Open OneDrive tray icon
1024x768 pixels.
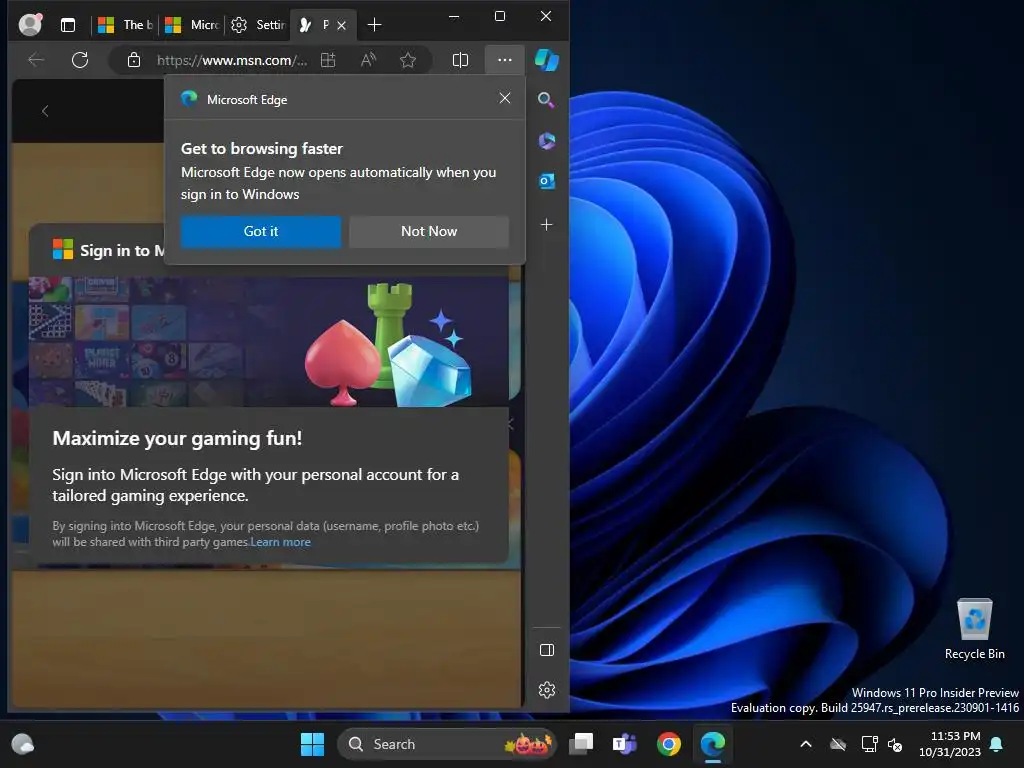coord(838,744)
